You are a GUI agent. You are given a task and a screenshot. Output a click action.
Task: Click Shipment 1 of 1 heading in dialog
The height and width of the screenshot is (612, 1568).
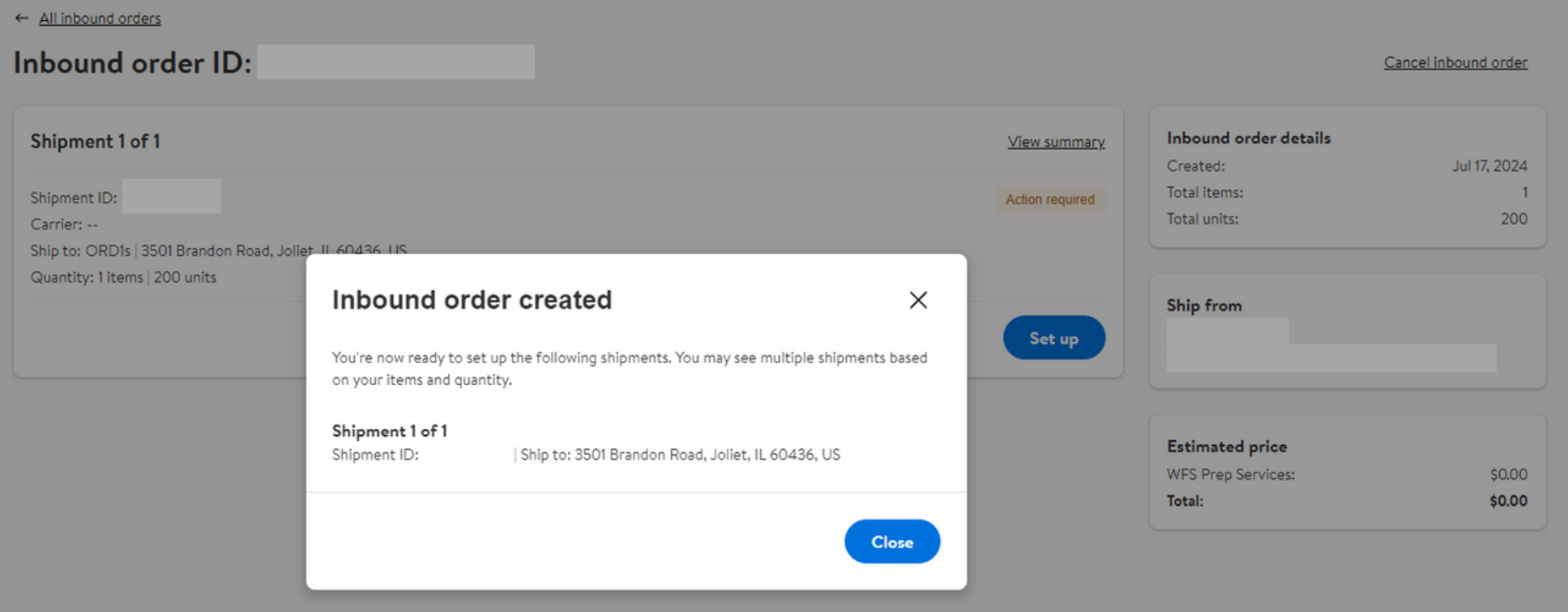[389, 430]
